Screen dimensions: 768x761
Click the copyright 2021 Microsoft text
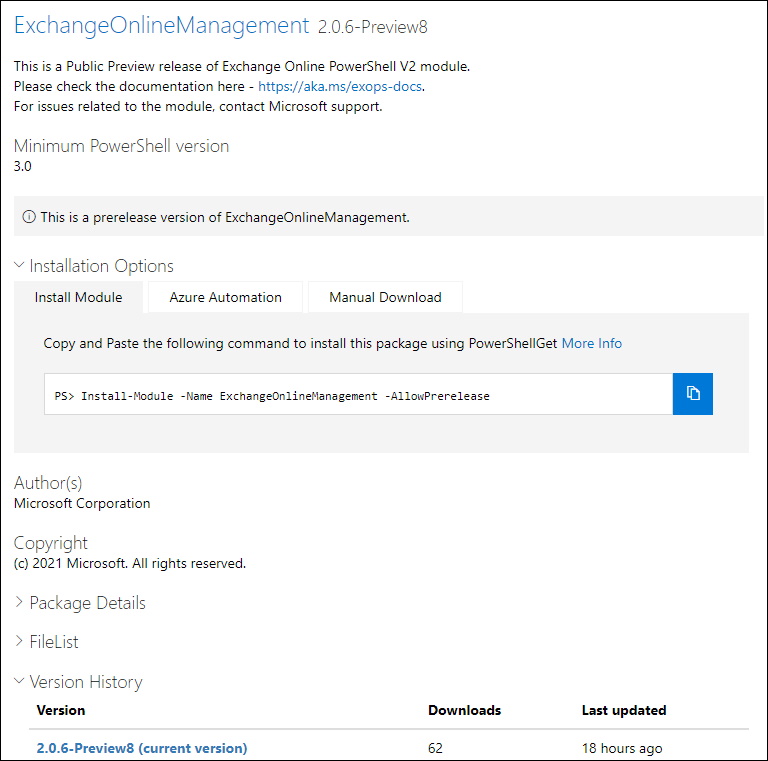[x=130, y=564]
